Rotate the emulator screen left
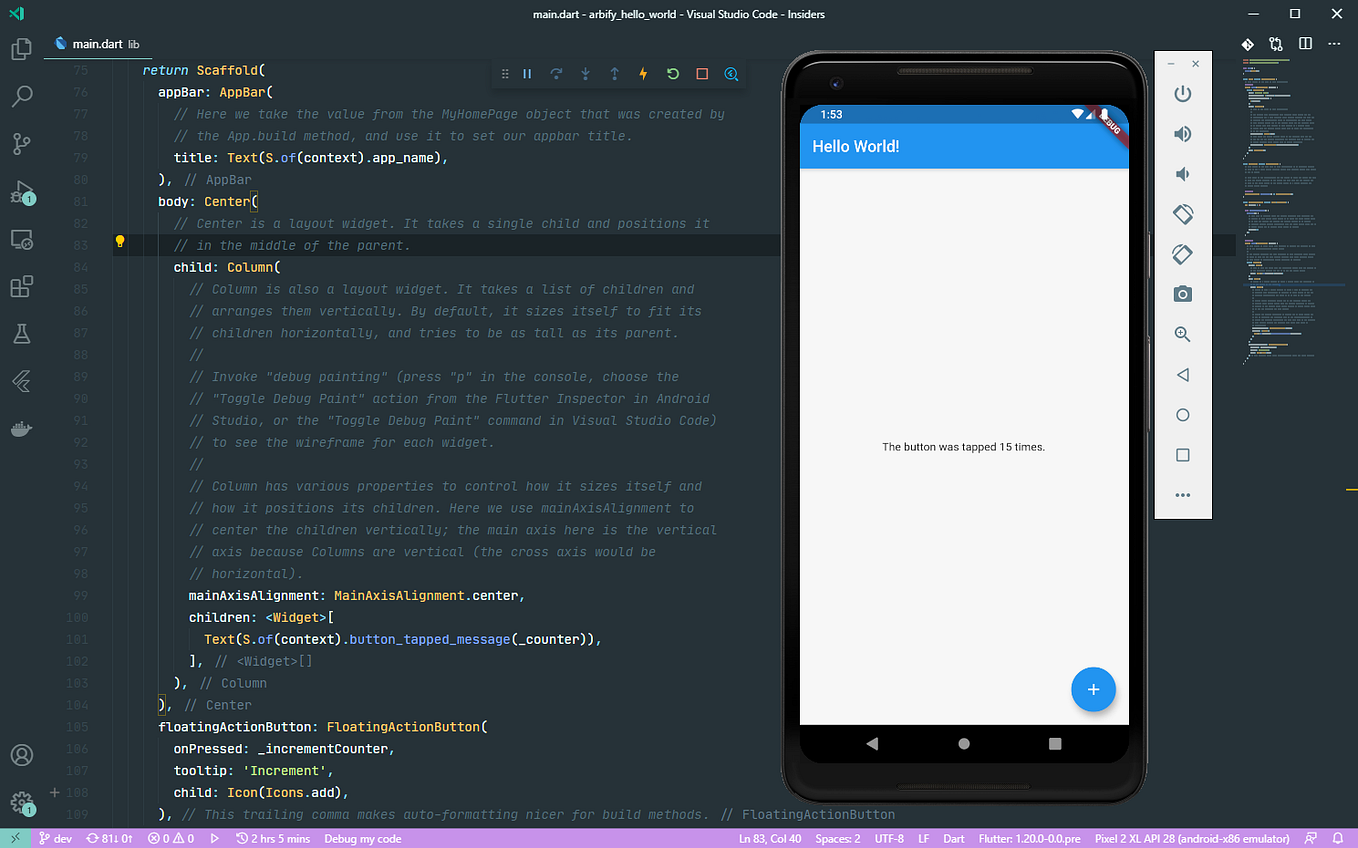The width and height of the screenshot is (1358, 848). click(x=1183, y=214)
